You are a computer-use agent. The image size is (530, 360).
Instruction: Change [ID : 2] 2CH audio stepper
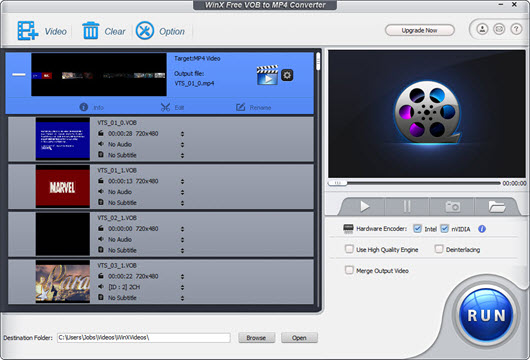[182, 287]
